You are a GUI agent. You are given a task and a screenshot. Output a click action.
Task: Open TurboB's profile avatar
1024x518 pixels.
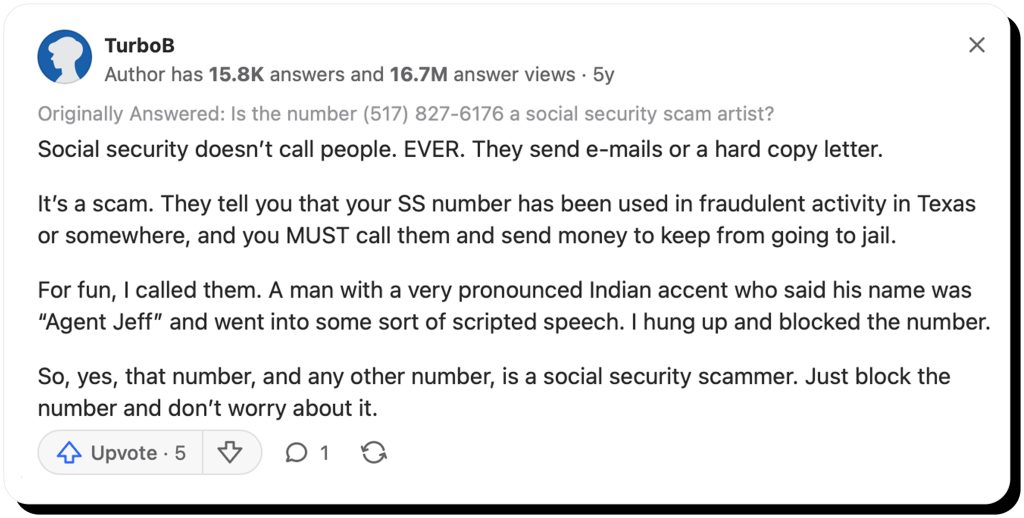(x=64, y=57)
